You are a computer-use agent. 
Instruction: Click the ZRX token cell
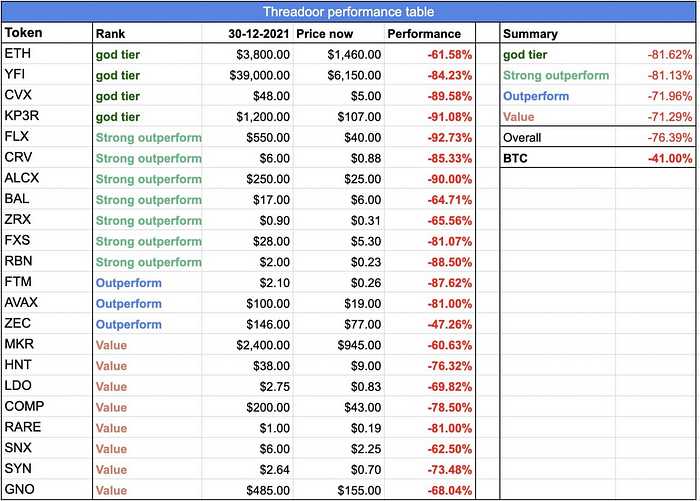point(47,220)
